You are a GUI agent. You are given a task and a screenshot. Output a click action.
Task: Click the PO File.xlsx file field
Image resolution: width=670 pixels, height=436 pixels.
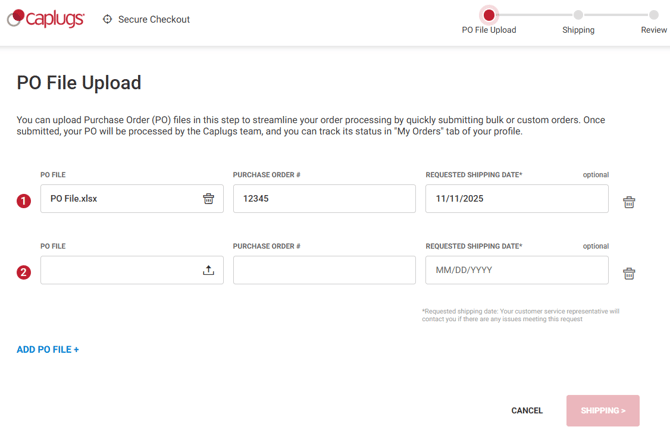120,199
